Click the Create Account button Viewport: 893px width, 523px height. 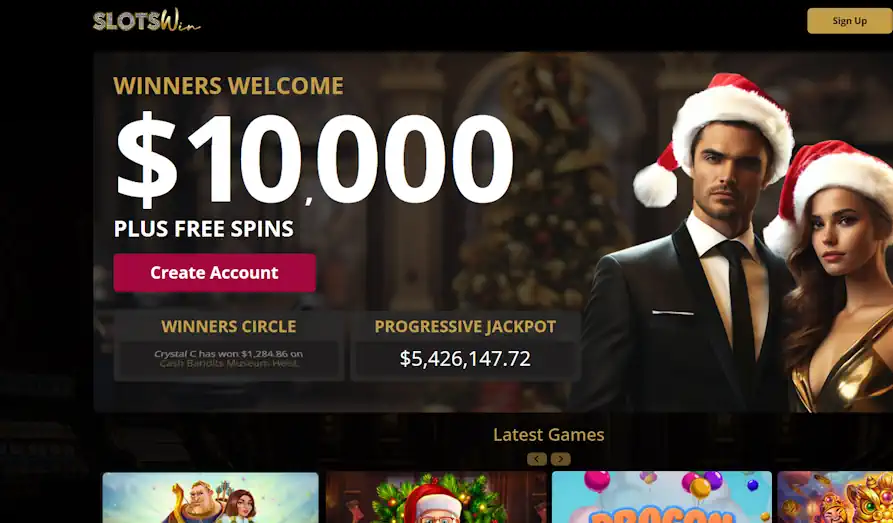click(x=215, y=272)
